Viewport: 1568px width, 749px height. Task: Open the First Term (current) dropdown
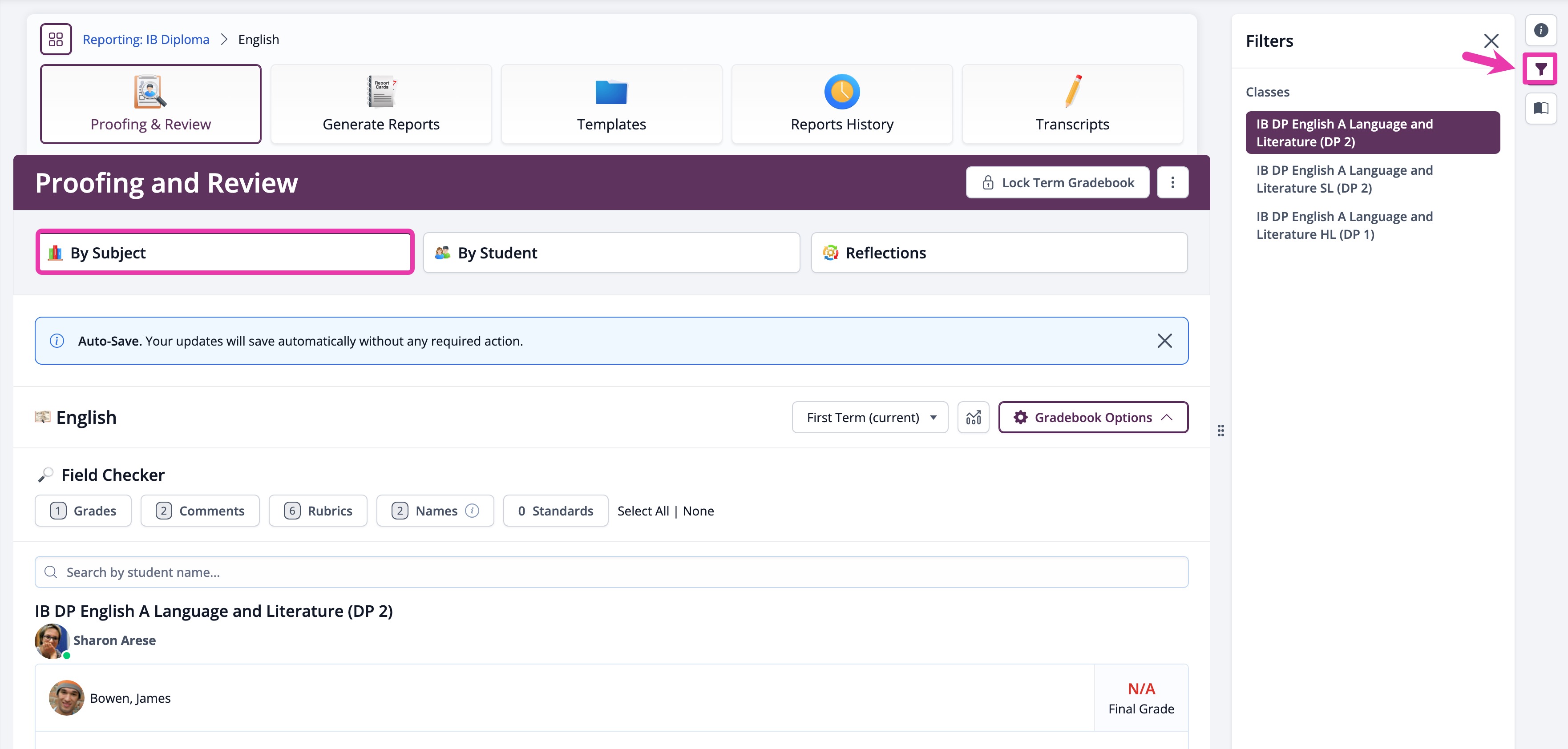tap(869, 417)
